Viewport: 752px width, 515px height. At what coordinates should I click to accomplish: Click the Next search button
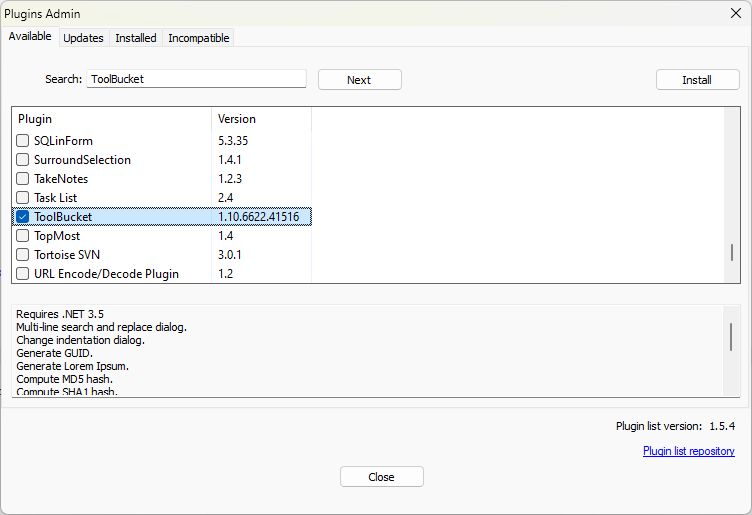point(360,80)
